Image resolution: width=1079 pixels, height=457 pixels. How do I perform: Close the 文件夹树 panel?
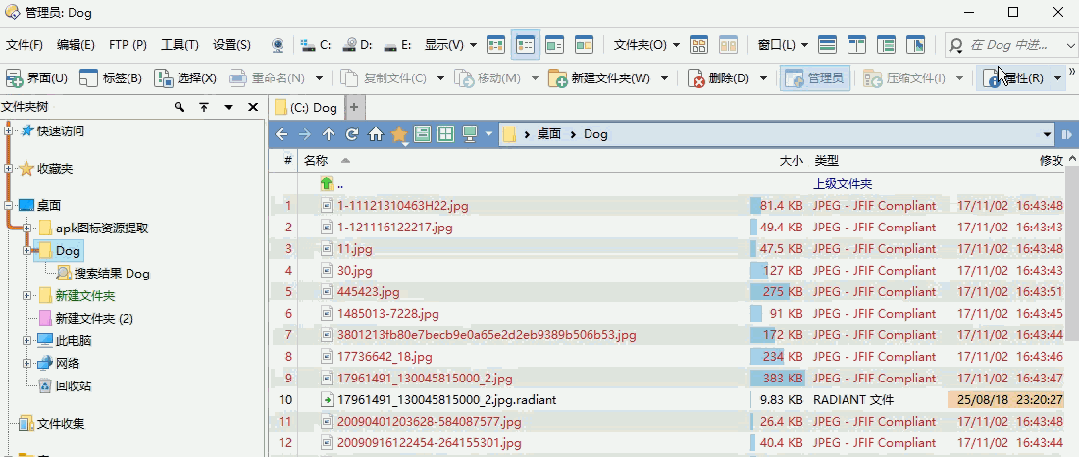tap(253, 107)
